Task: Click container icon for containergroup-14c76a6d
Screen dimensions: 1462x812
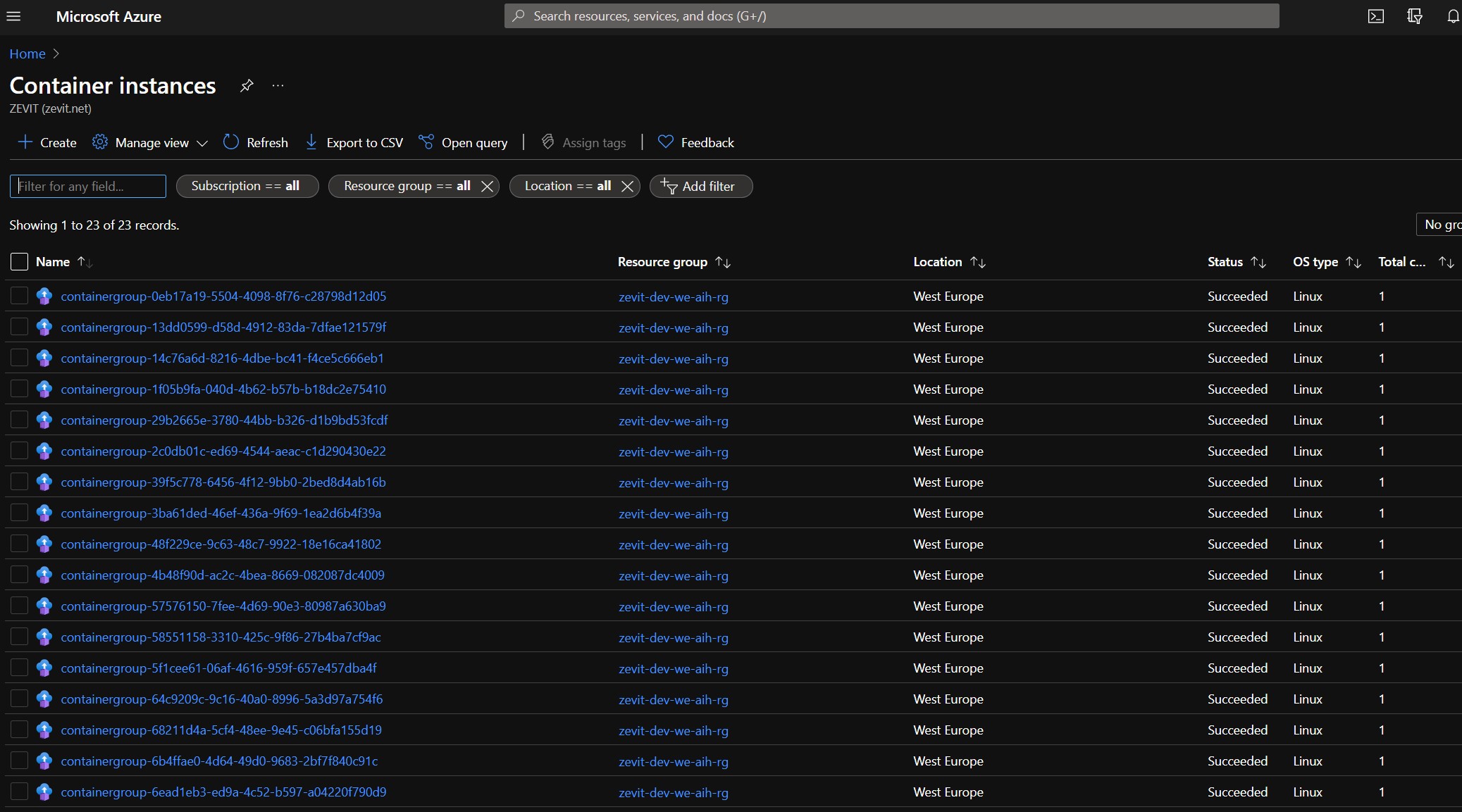Action: click(x=44, y=358)
